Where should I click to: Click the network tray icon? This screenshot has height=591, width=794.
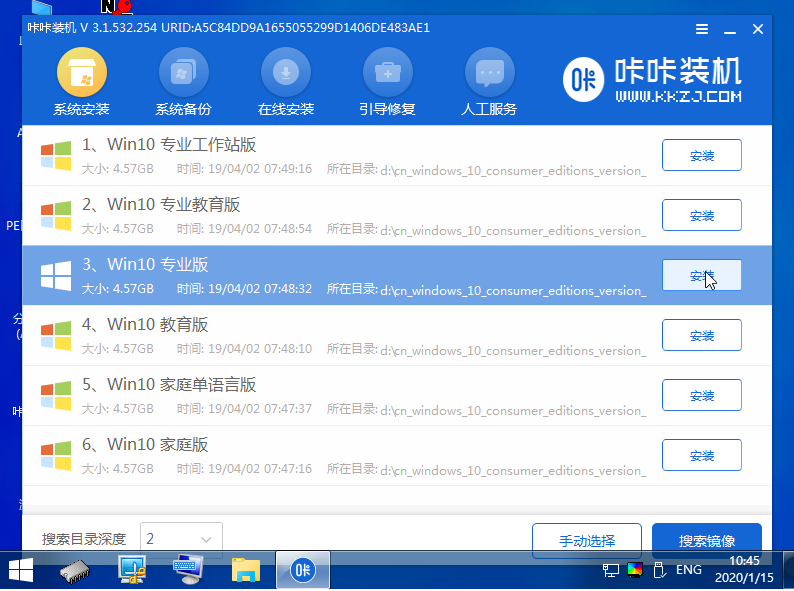click(x=611, y=570)
